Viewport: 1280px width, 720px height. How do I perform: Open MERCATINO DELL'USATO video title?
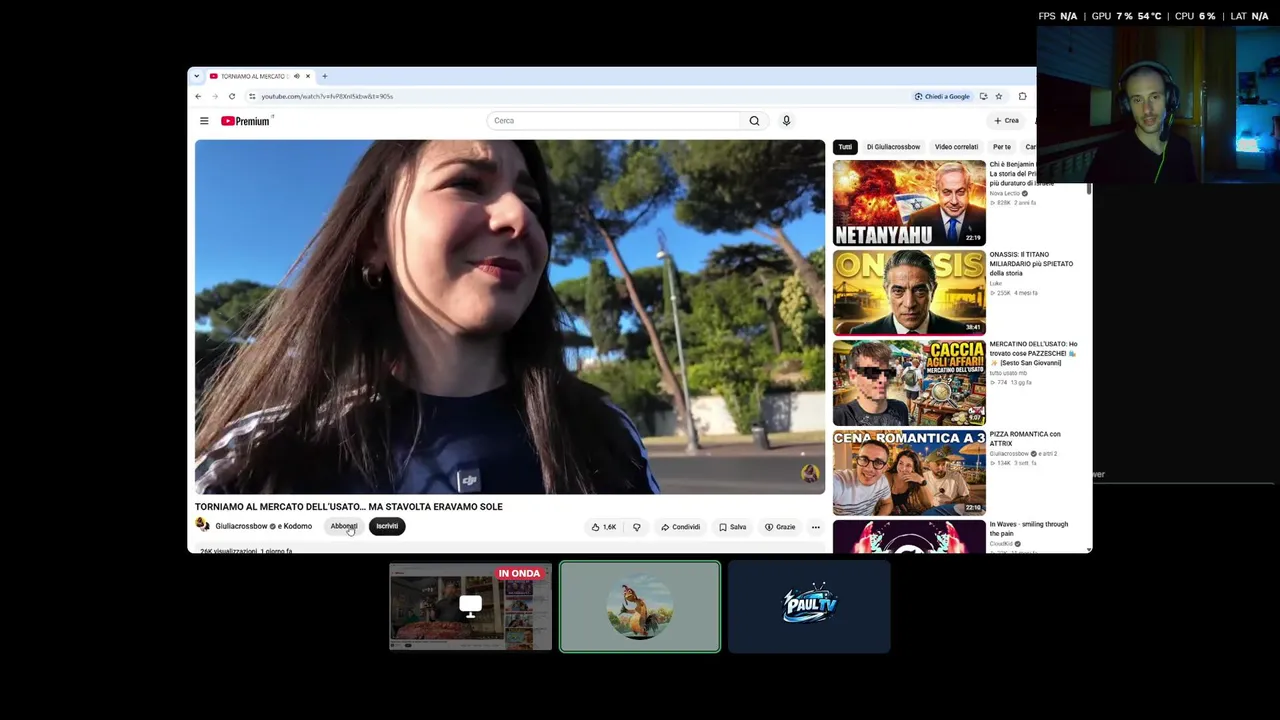(x=1033, y=353)
